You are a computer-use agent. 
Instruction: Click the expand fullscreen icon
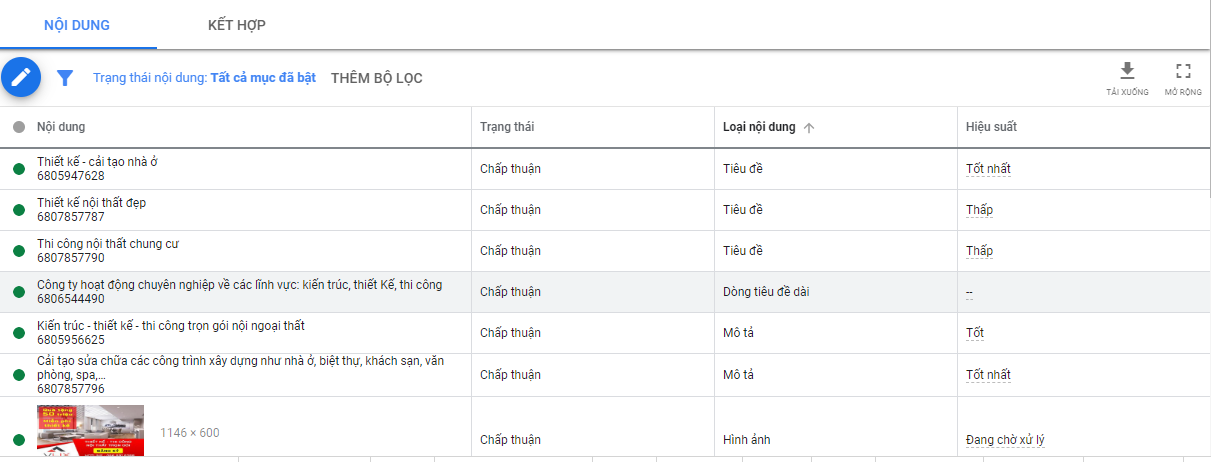(x=1183, y=71)
